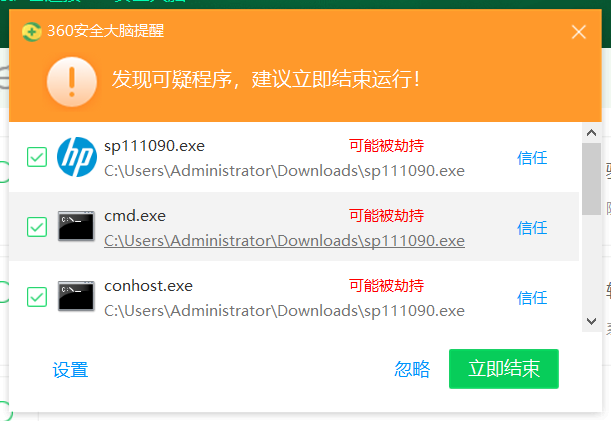The image size is (611, 421).
Task: Click the orange exclamation warning icon
Action: [x=72, y=82]
